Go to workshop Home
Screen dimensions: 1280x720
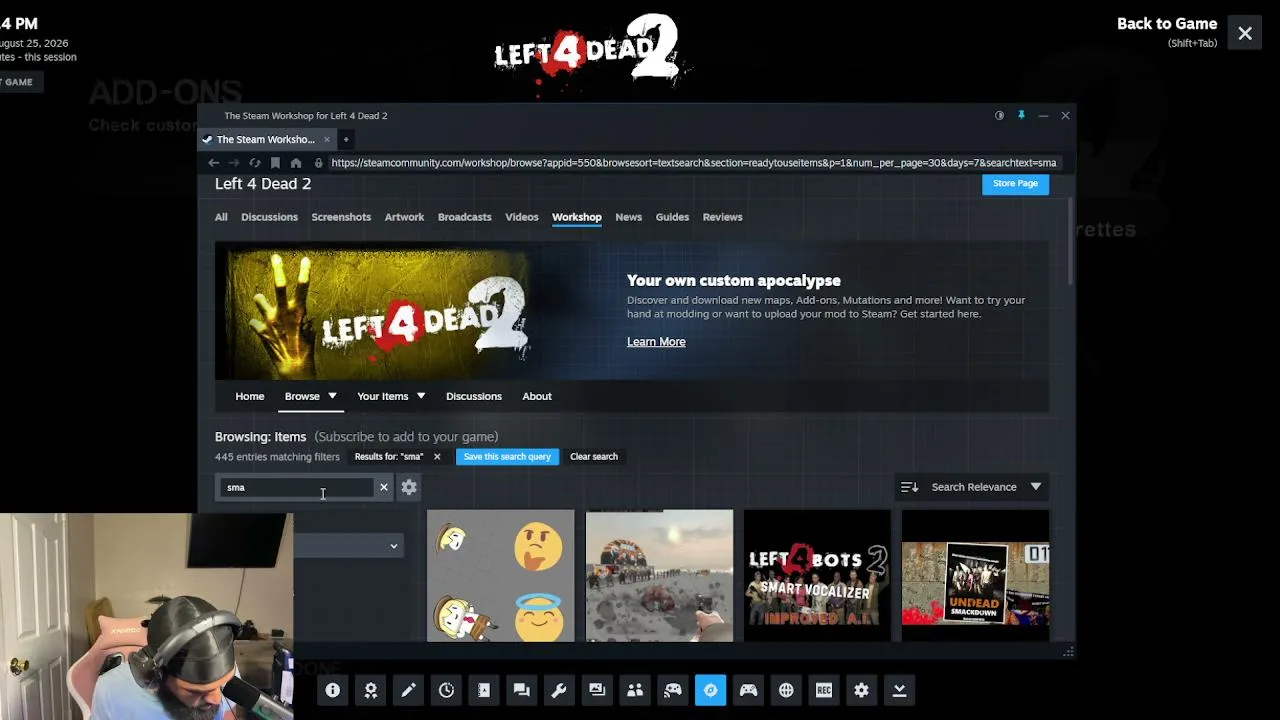[x=249, y=396]
